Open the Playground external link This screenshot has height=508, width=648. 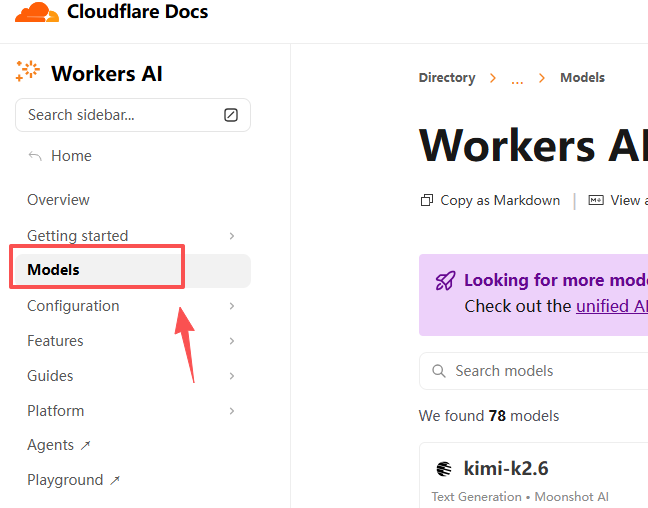74,480
